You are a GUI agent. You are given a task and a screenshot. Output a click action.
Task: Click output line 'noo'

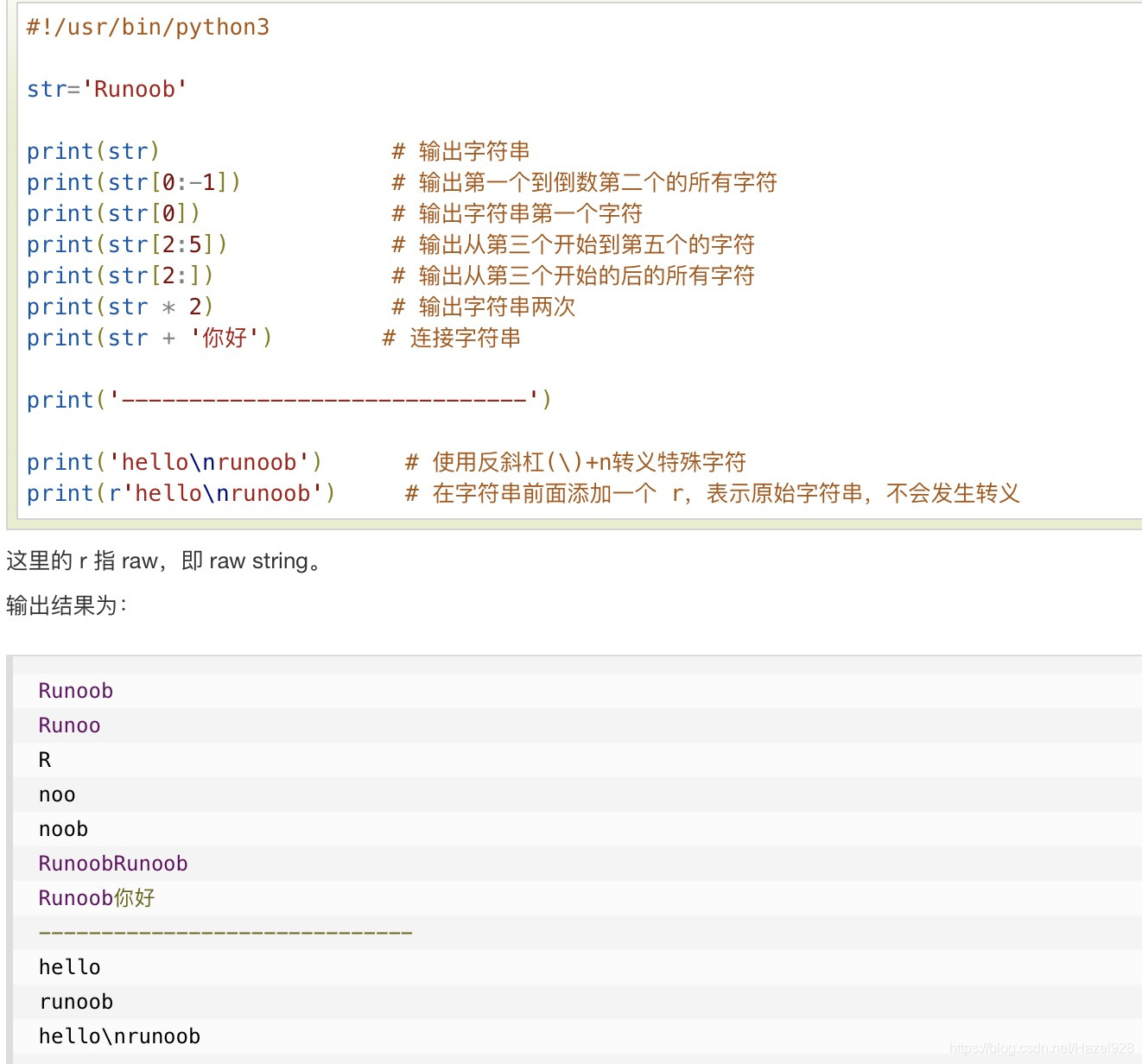(57, 795)
